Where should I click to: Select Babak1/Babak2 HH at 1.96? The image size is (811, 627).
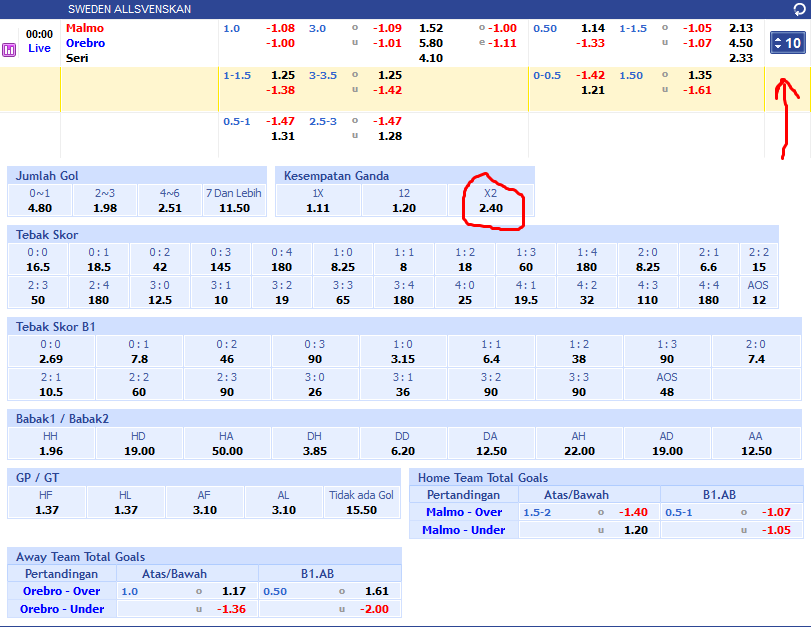point(51,451)
